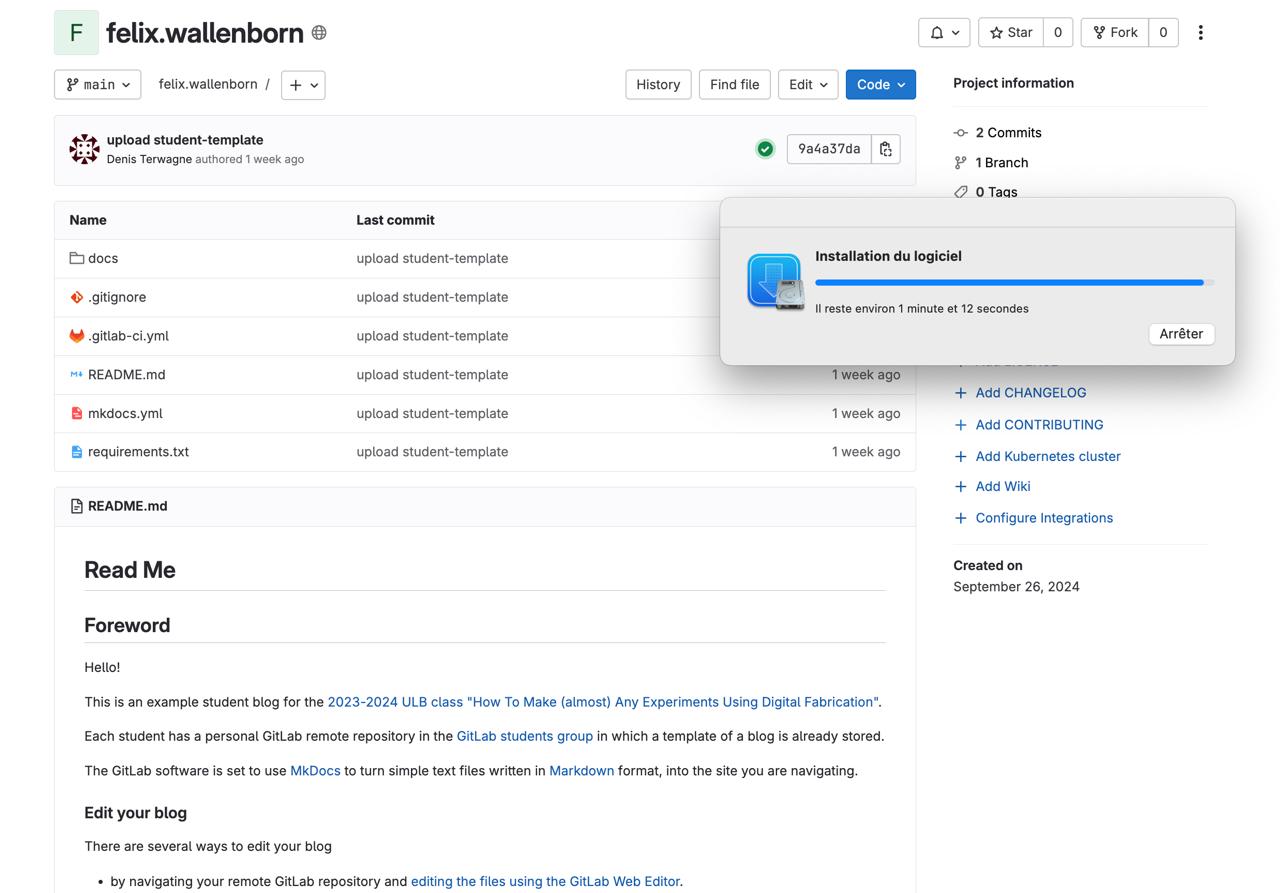1280x893 pixels.
Task: Open 0 Tags in project information
Action: [x=996, y=191]
